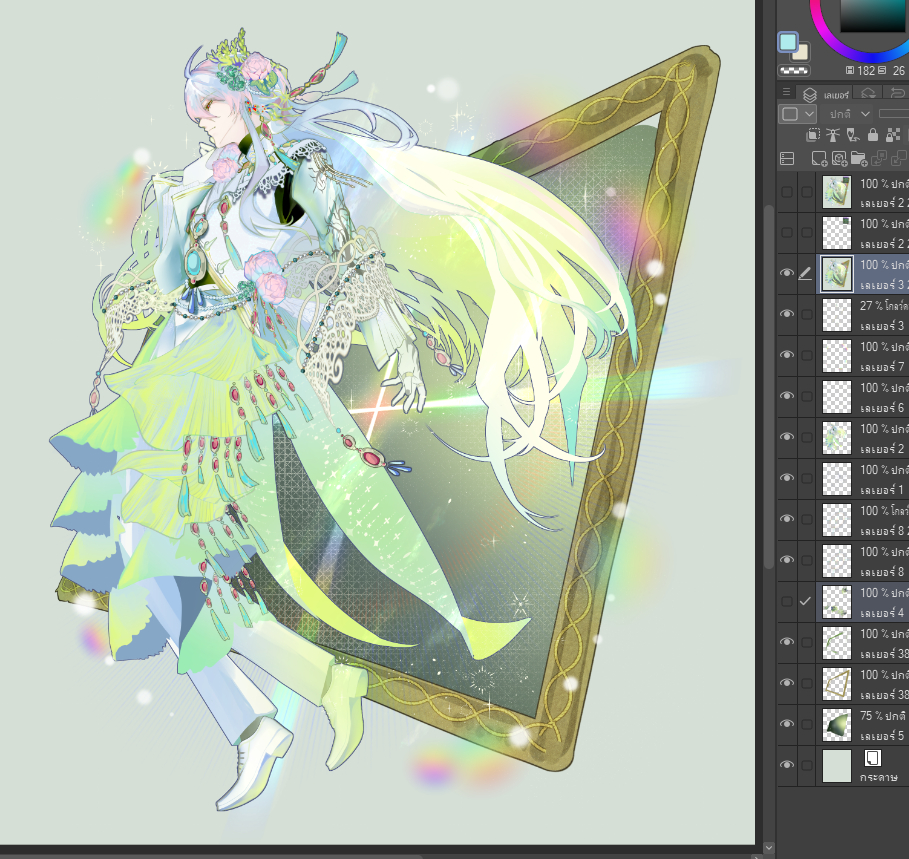
Task: Create a new layer folder
Action: point(859,158)
